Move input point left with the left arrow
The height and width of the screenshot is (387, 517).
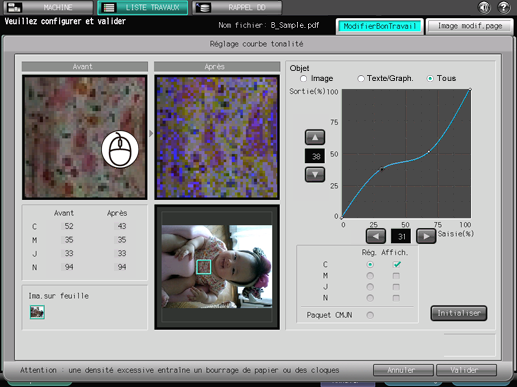376,236
